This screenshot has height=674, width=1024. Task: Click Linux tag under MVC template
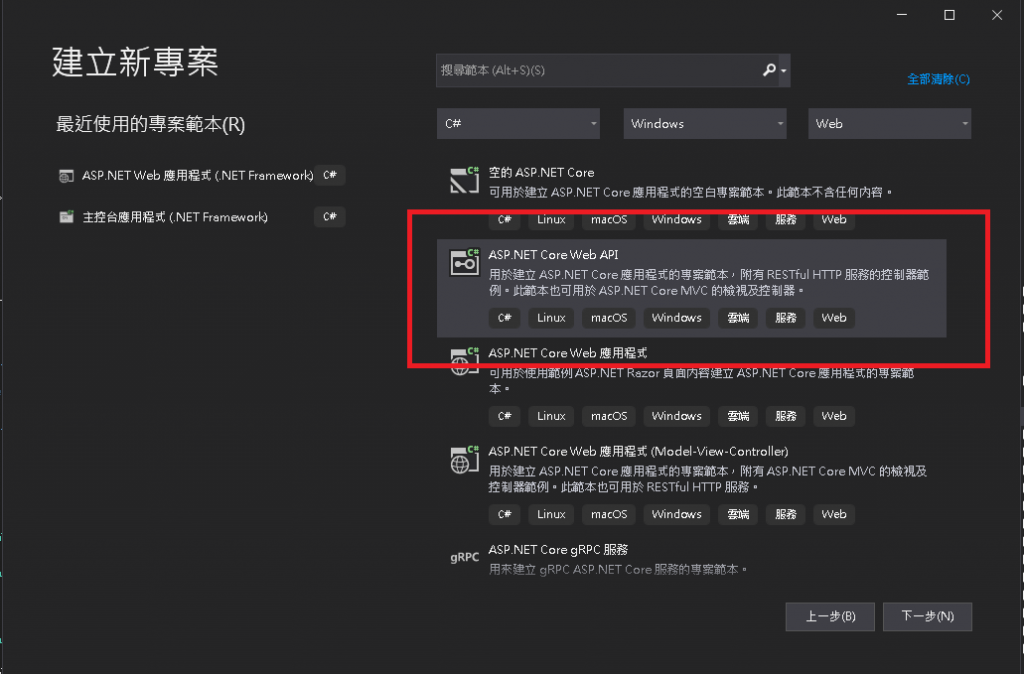tap(551, 514)
